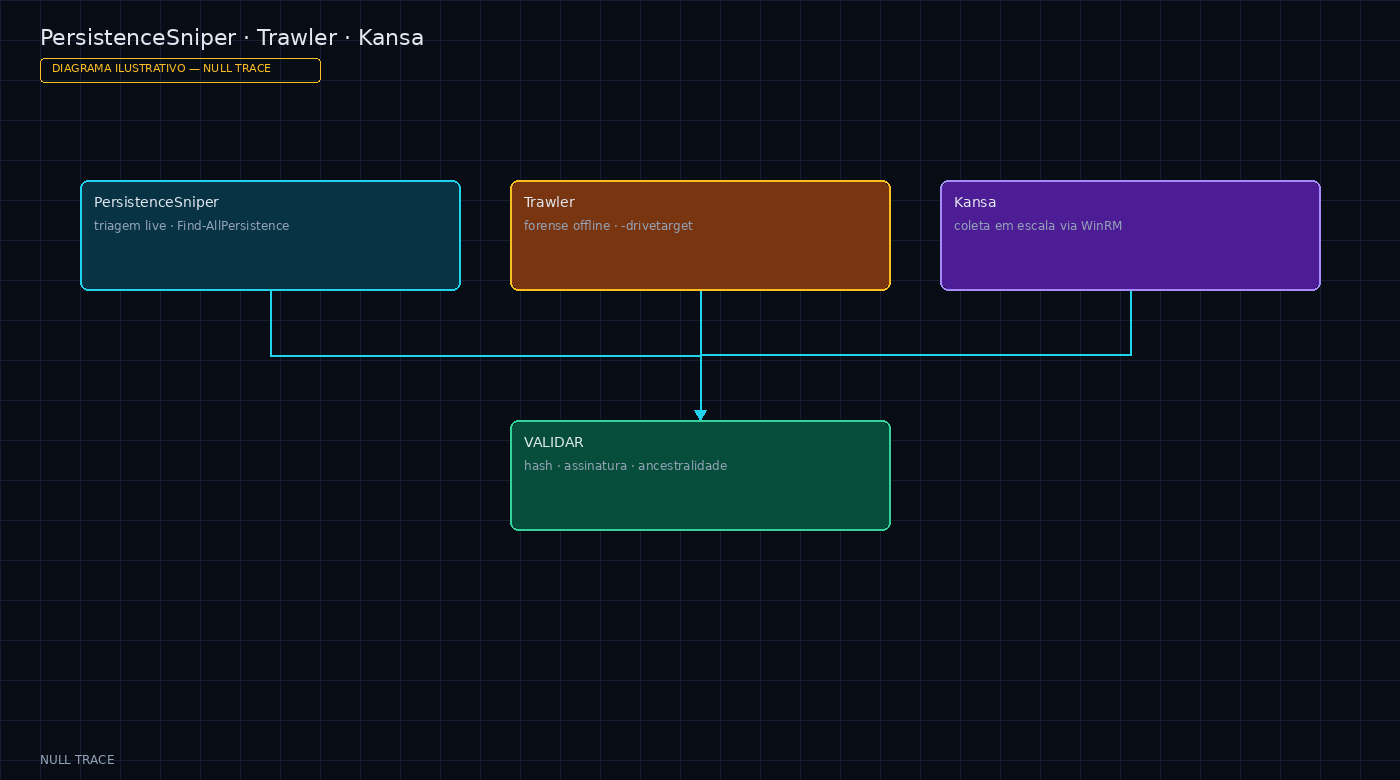1400x780 pixels.
Task: Click the text "coleta em escala via WinRM"
Action: (1038, 226)
